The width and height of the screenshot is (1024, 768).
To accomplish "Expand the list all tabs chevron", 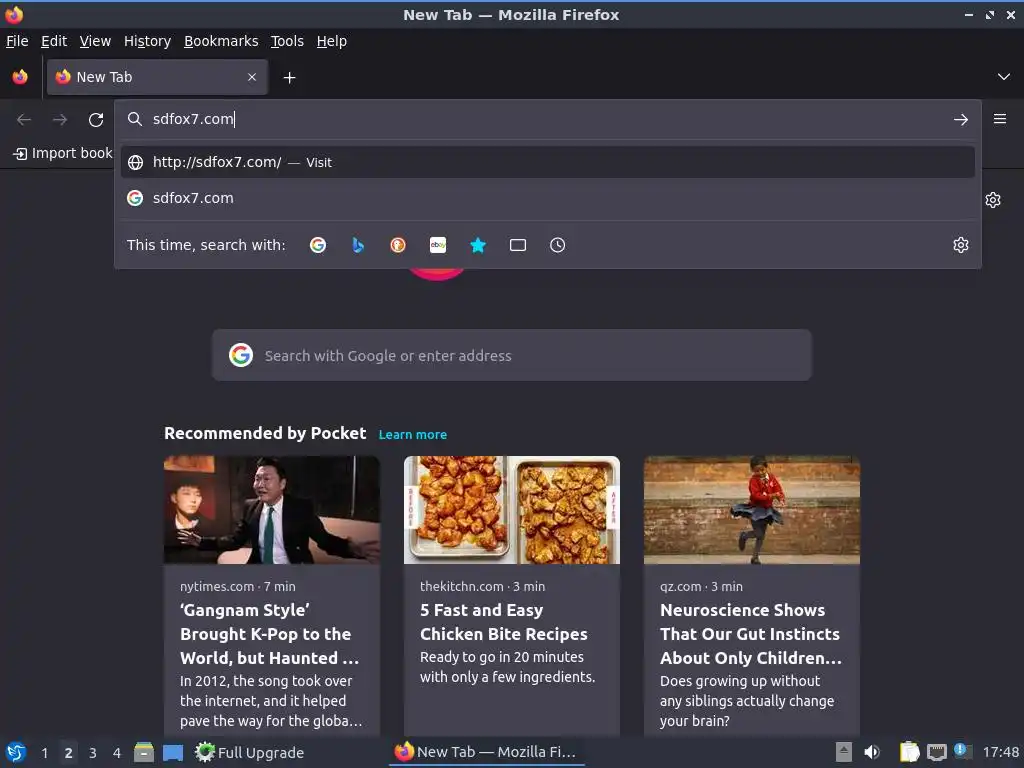I will (x=1004, y=77).
